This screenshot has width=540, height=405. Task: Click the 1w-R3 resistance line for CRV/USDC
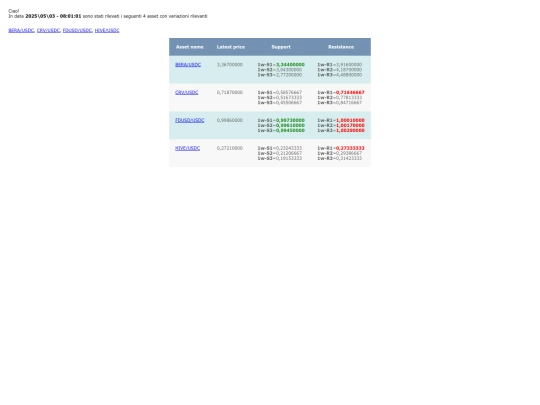coord(340,103)
